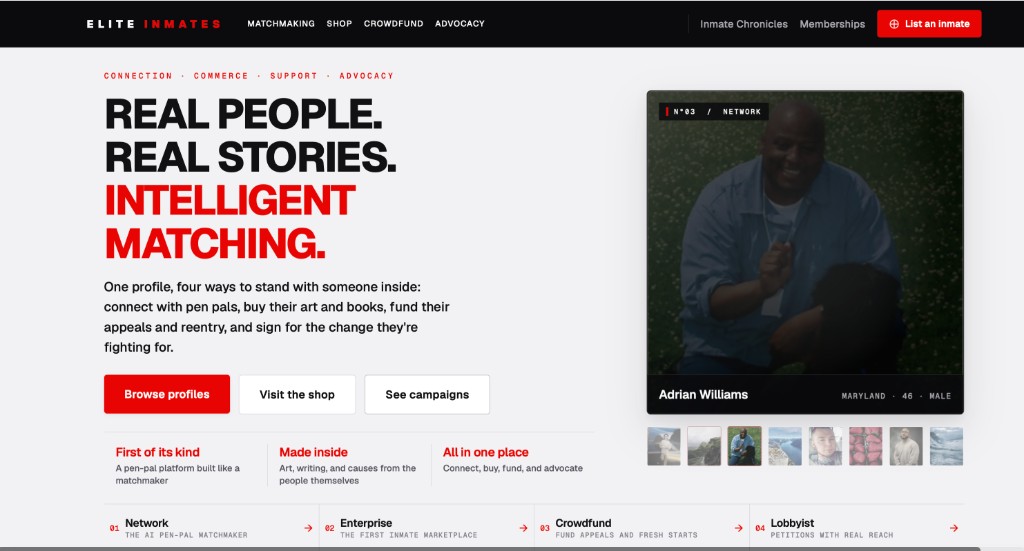Go to the Crowdfund nav item
Viewport: 1024px width, 551px height.
(x=393, y=24)
